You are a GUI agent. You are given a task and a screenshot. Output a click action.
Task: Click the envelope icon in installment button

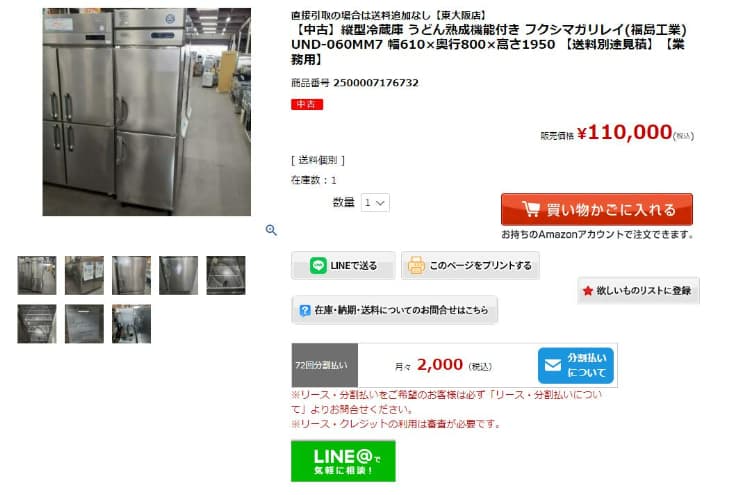553,365
